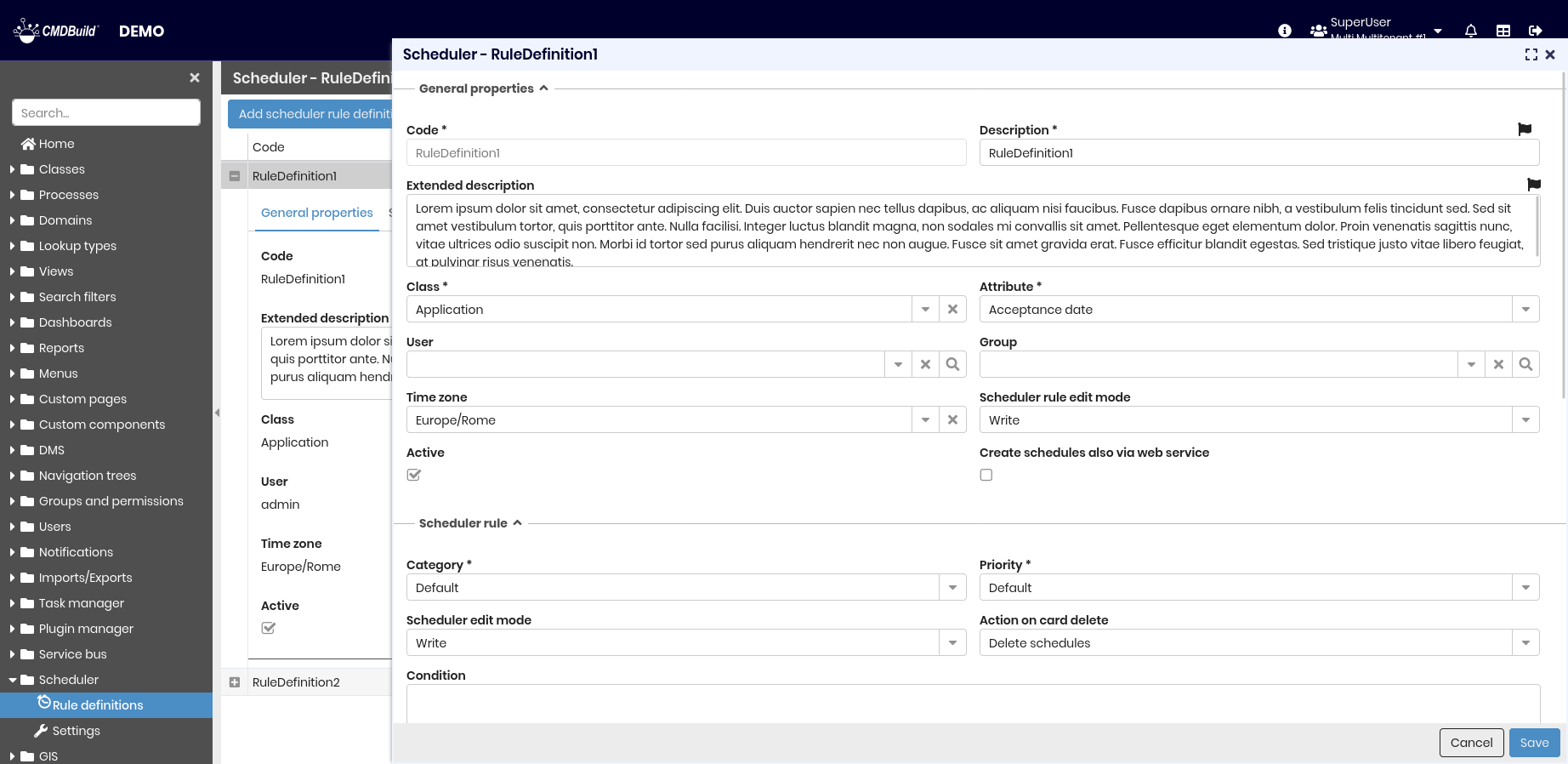Collapse the Scheduler rule section

[x=517, y=522]
